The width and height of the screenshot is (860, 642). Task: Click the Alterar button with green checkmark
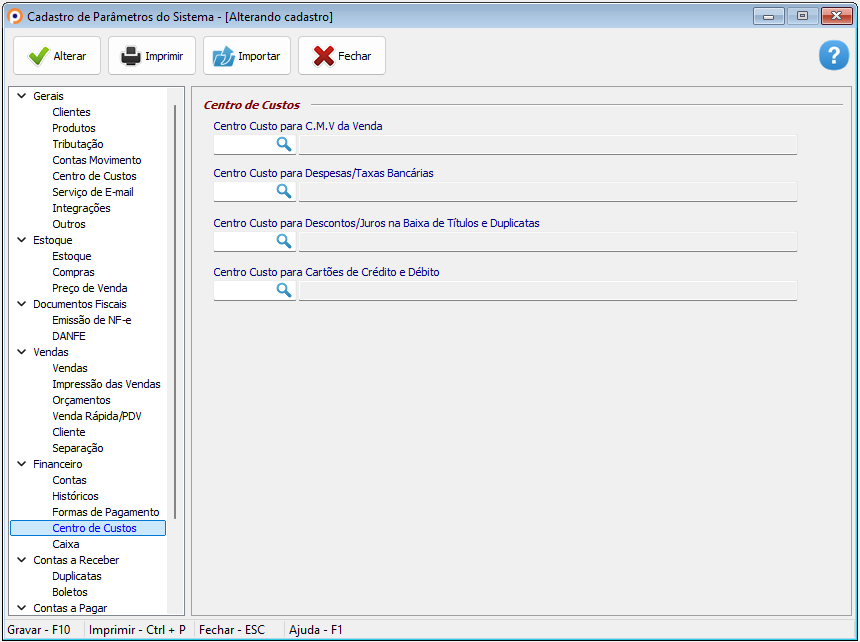point(57,56)
